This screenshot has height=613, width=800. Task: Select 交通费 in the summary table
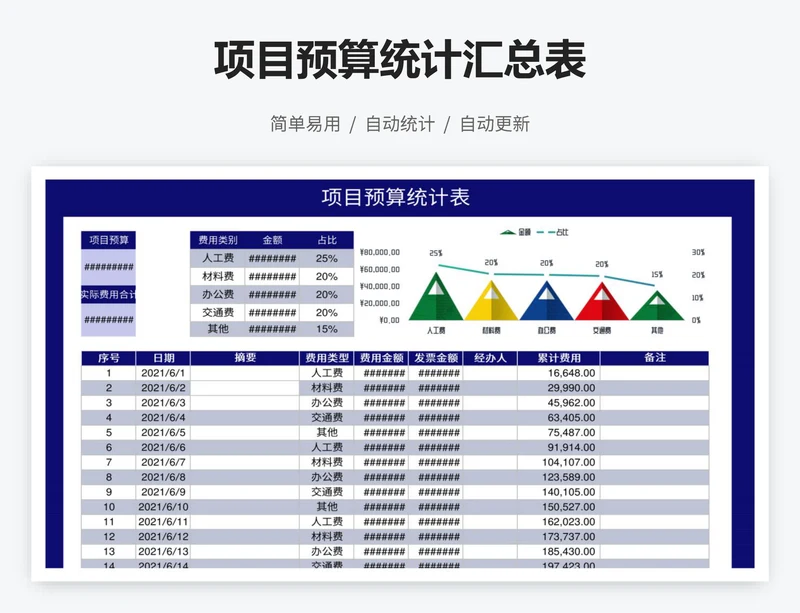point(218,312)
